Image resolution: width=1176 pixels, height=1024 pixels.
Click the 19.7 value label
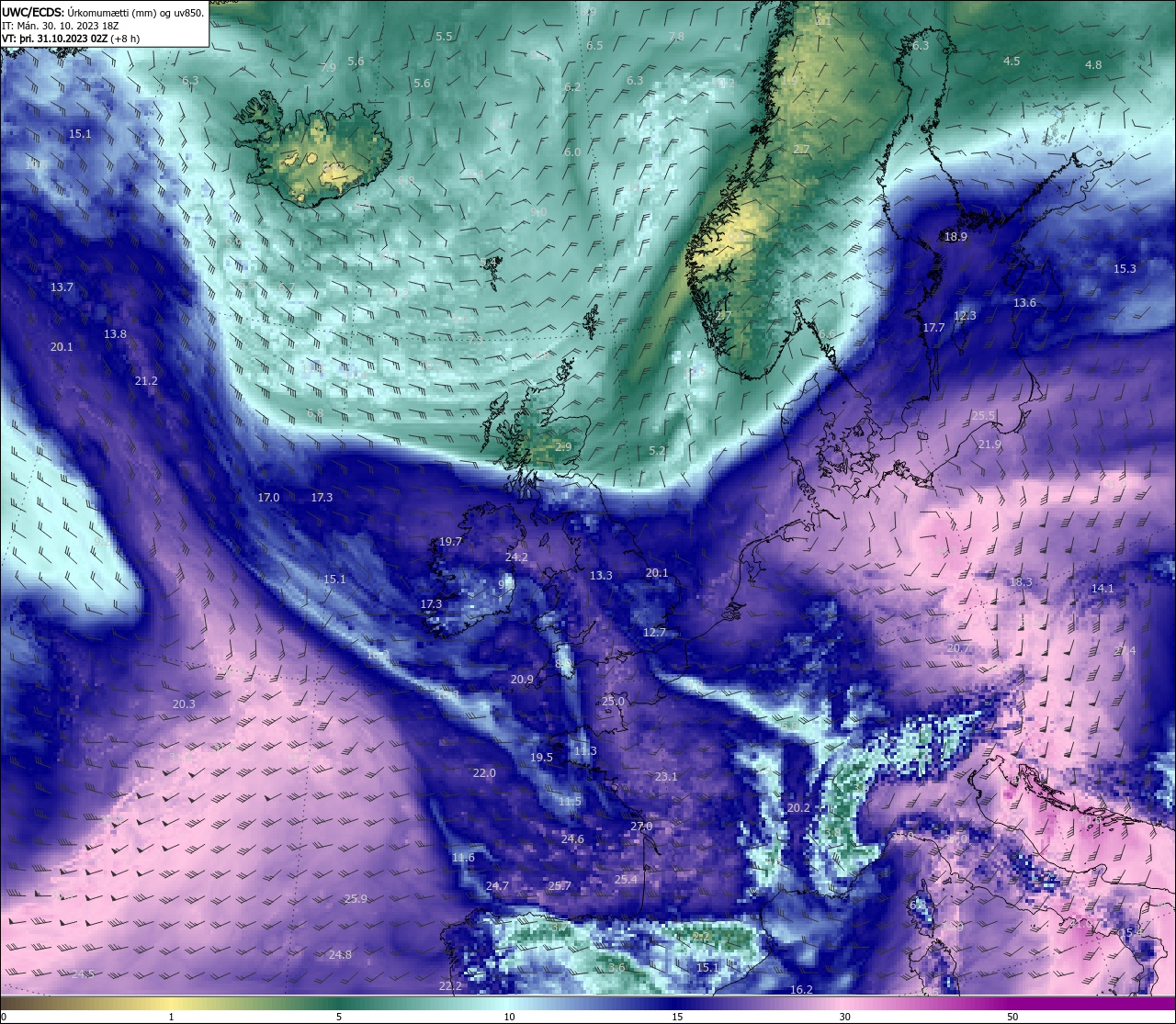tap(450, 541)
